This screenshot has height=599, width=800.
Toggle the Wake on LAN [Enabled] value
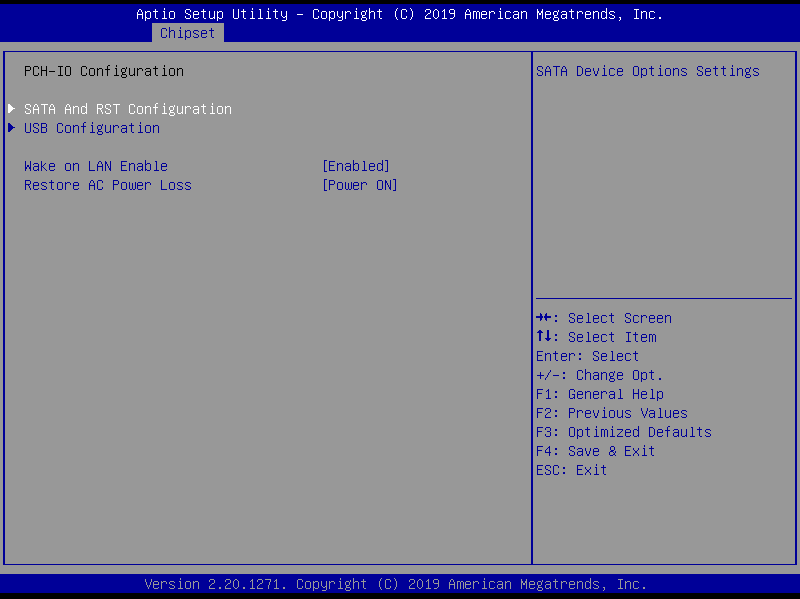pyautogui.click(x=356, y=166)
